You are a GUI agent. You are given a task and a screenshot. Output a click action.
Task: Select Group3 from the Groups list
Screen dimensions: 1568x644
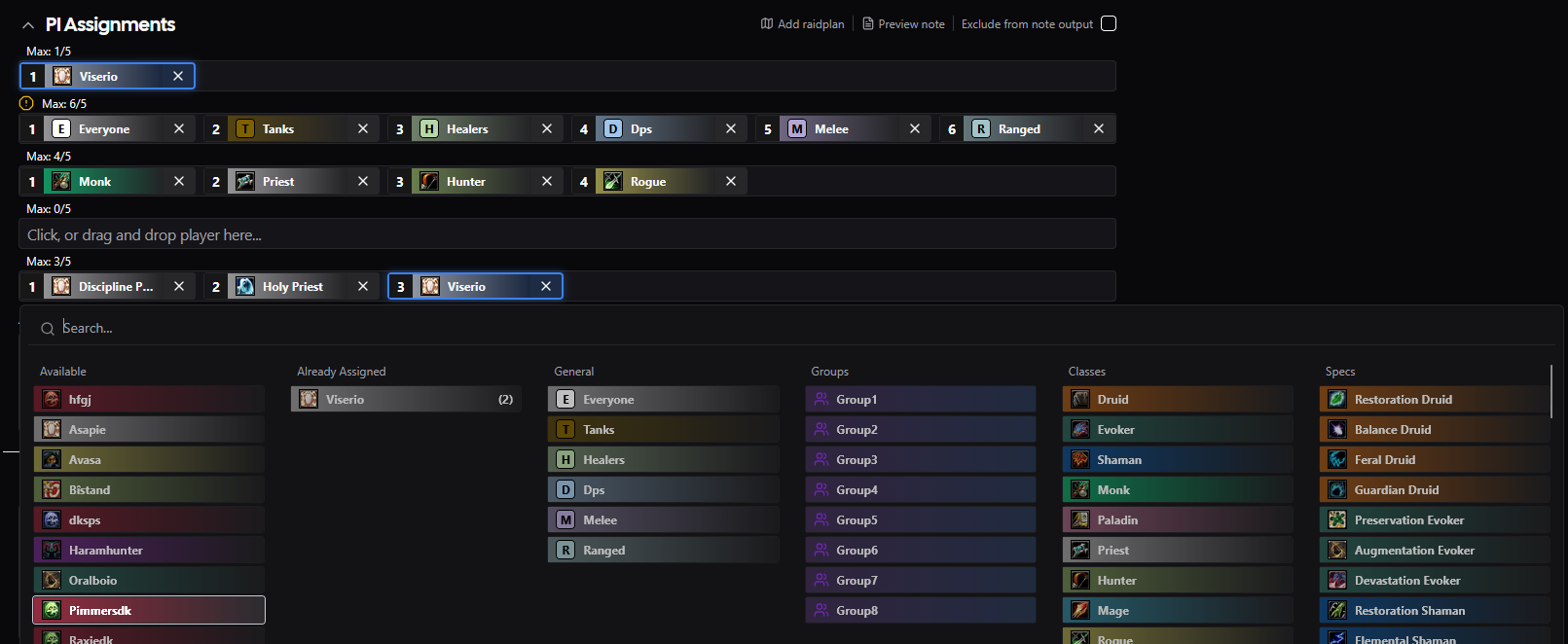(920, 460)
